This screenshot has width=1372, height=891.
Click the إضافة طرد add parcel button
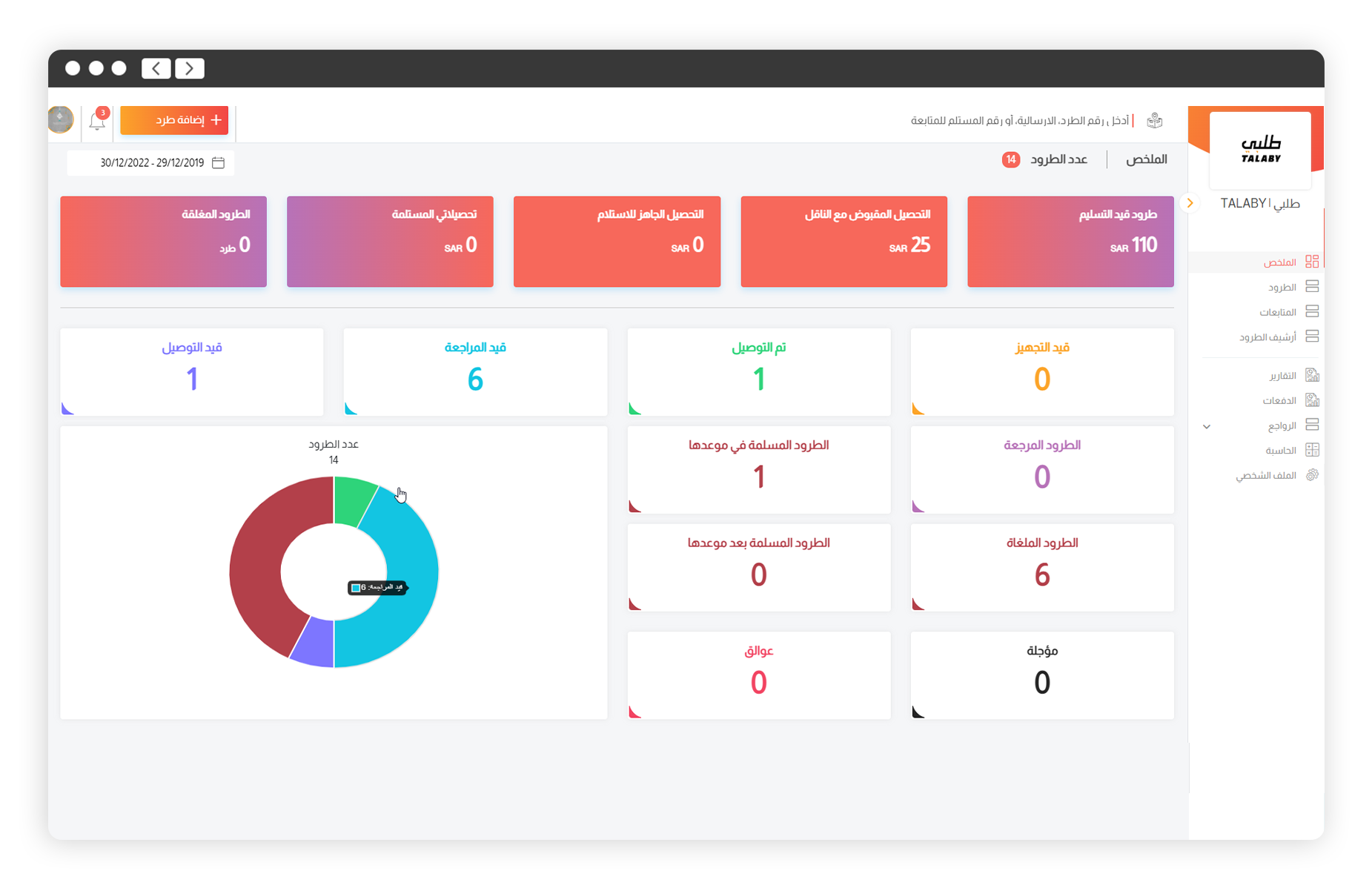[174, 120]
